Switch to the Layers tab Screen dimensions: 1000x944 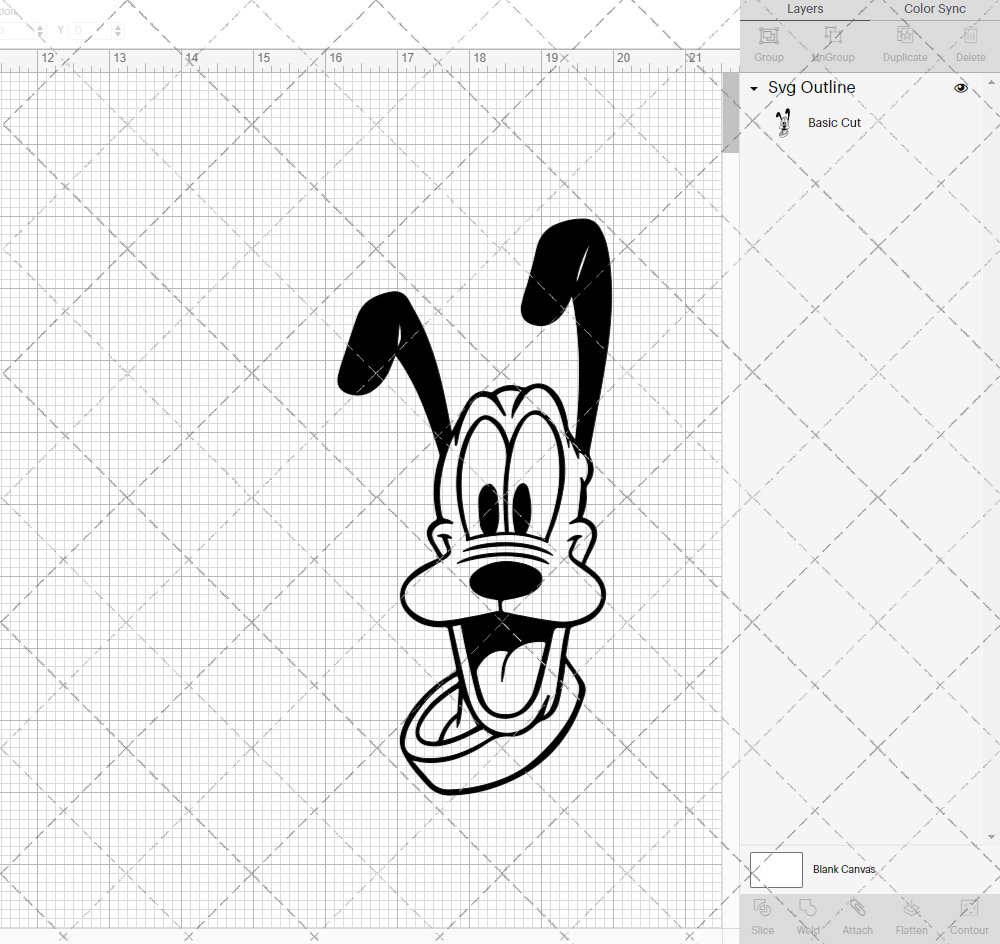[805, 9]
